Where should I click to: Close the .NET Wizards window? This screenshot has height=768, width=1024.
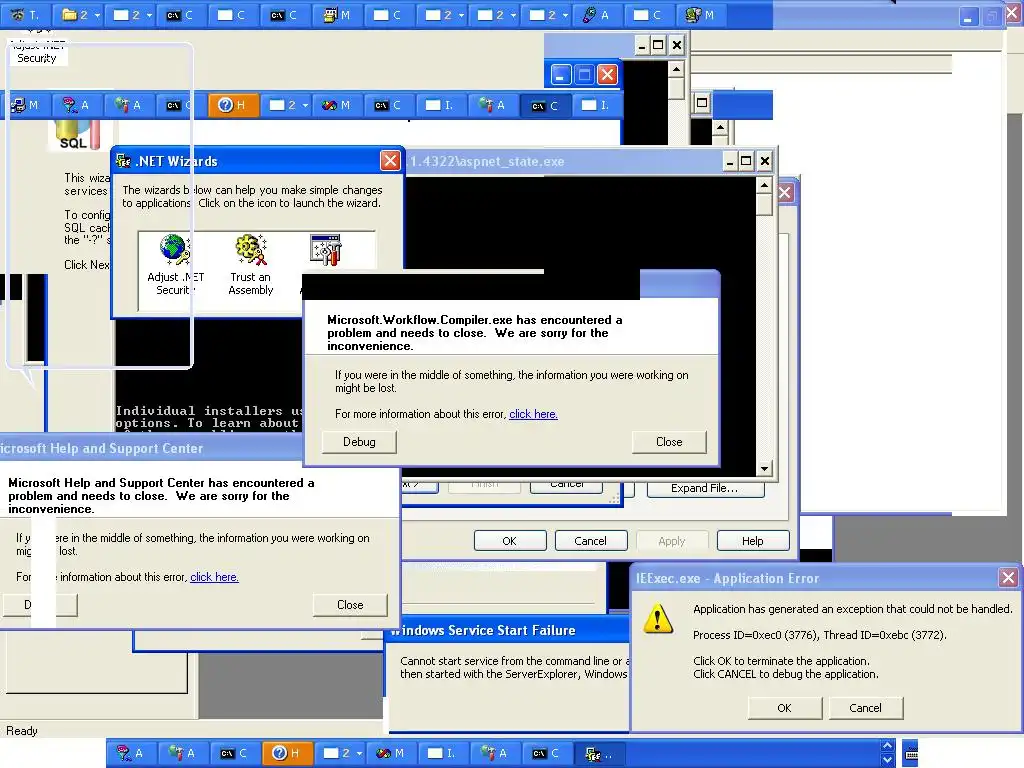[390, 161]
